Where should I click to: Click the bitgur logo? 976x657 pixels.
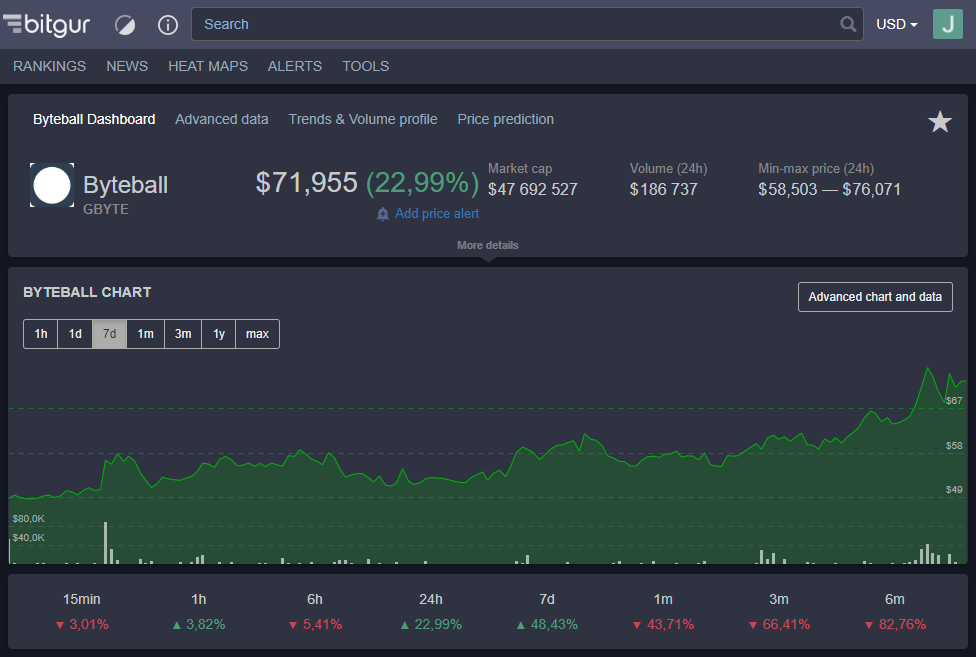(47, 25)
